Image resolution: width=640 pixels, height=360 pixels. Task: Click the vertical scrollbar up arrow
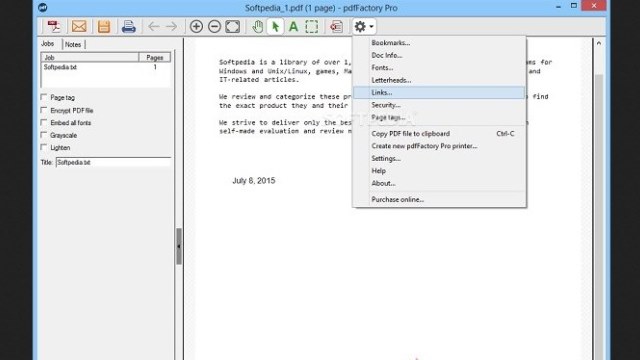tap(599, 43)
